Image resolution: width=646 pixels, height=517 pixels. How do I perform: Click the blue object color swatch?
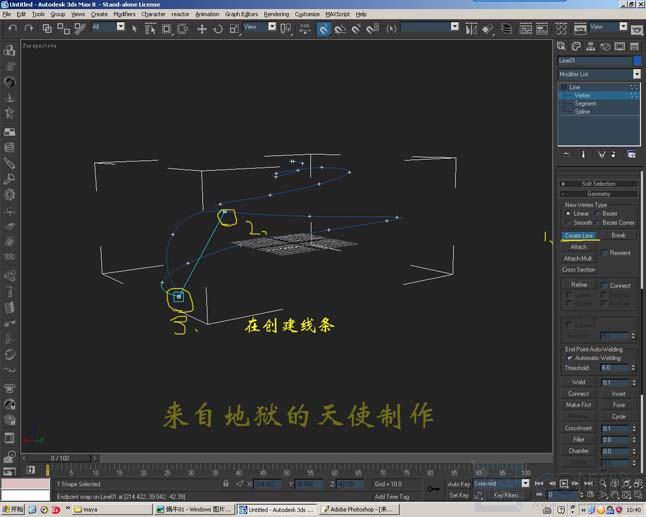tap(637, 61)
